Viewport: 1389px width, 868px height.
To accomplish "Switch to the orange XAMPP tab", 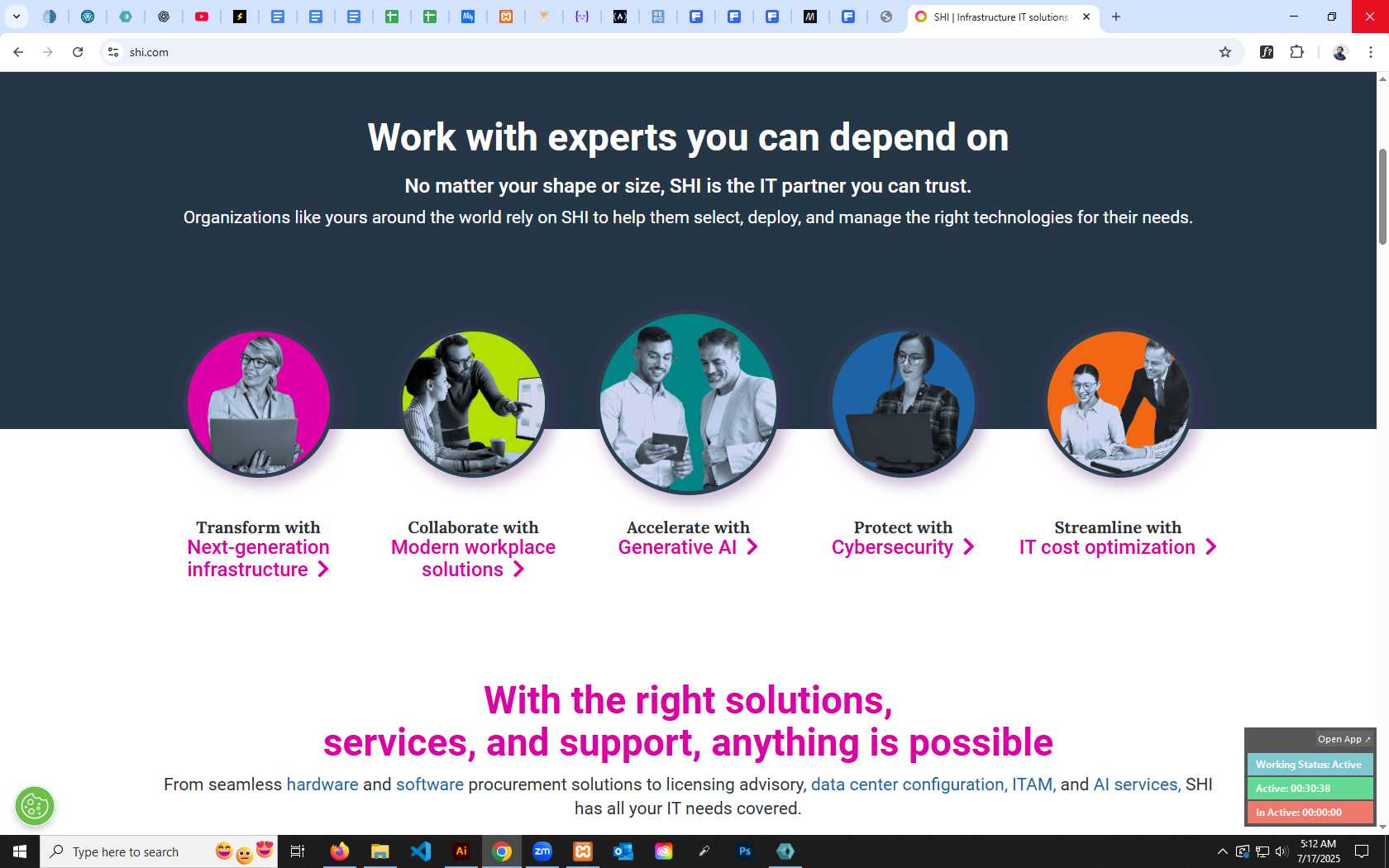I will pyautogui.click(x=506, y=17).
